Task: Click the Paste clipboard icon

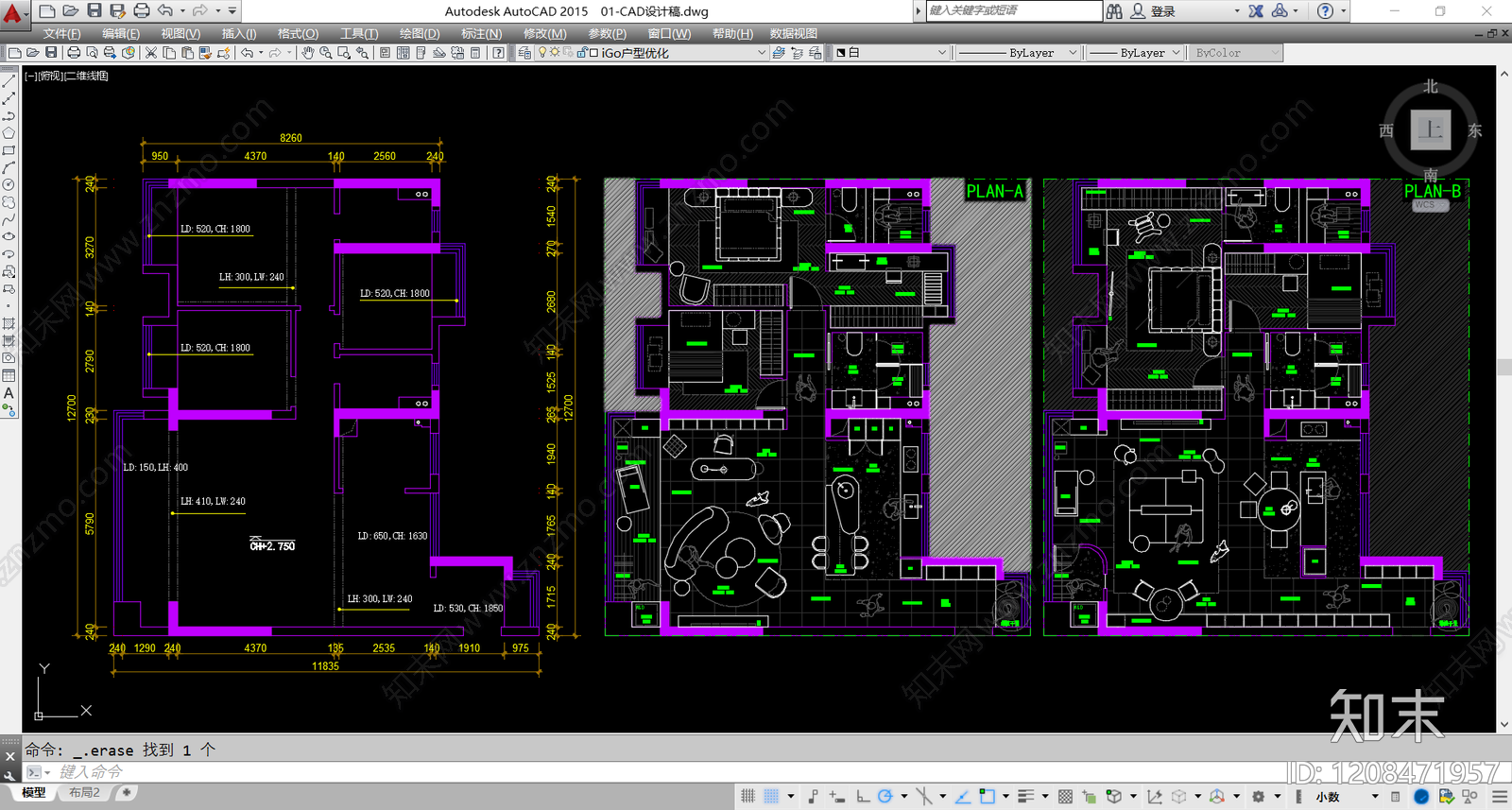Action: click(187, 53)
